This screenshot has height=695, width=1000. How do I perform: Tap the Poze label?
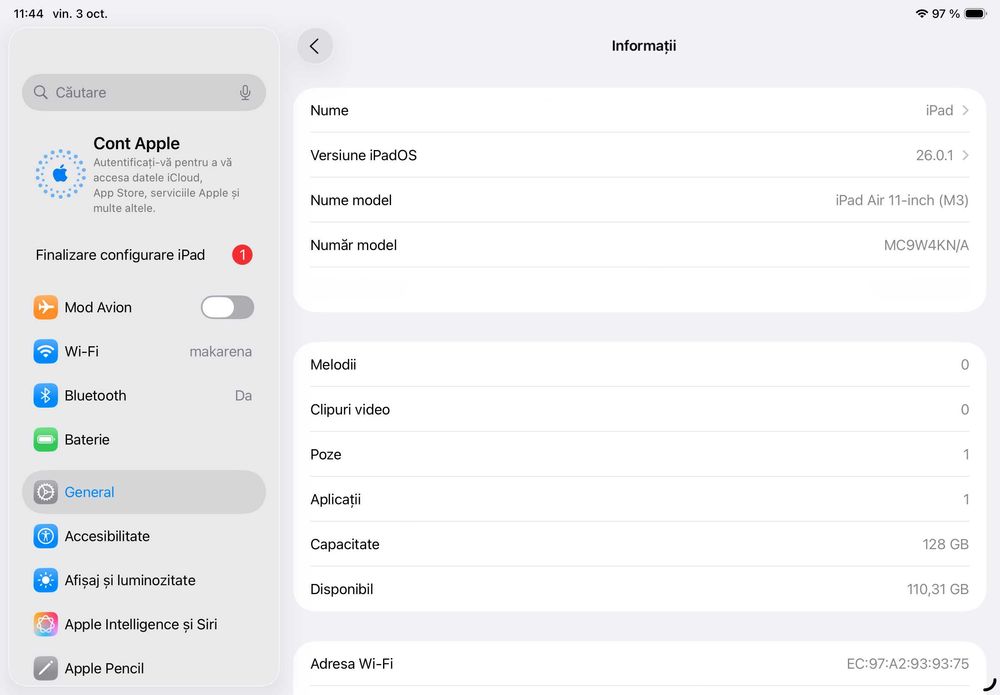click(x=326, y=455)
